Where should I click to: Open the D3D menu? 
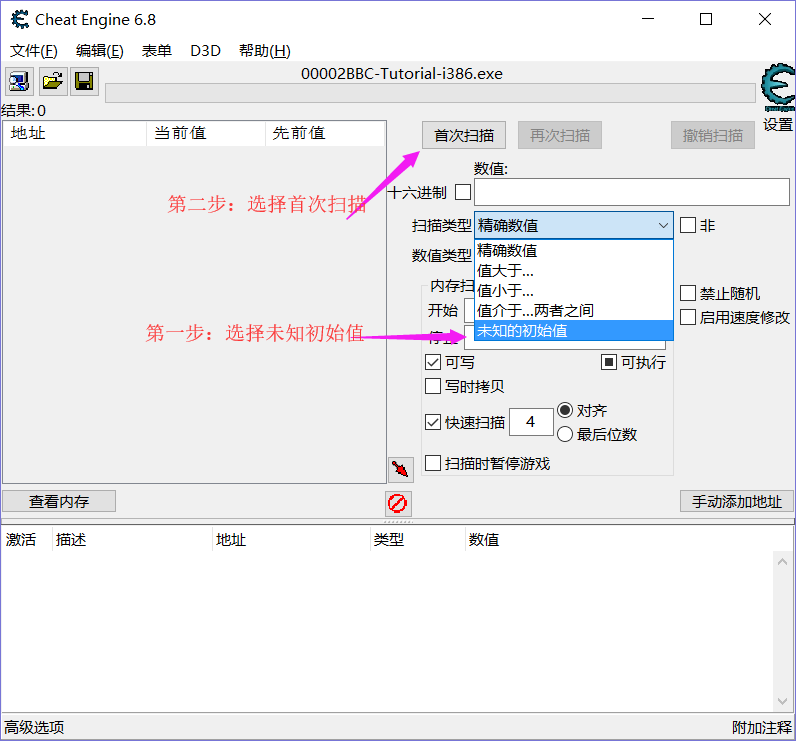[x=205, y=51]
